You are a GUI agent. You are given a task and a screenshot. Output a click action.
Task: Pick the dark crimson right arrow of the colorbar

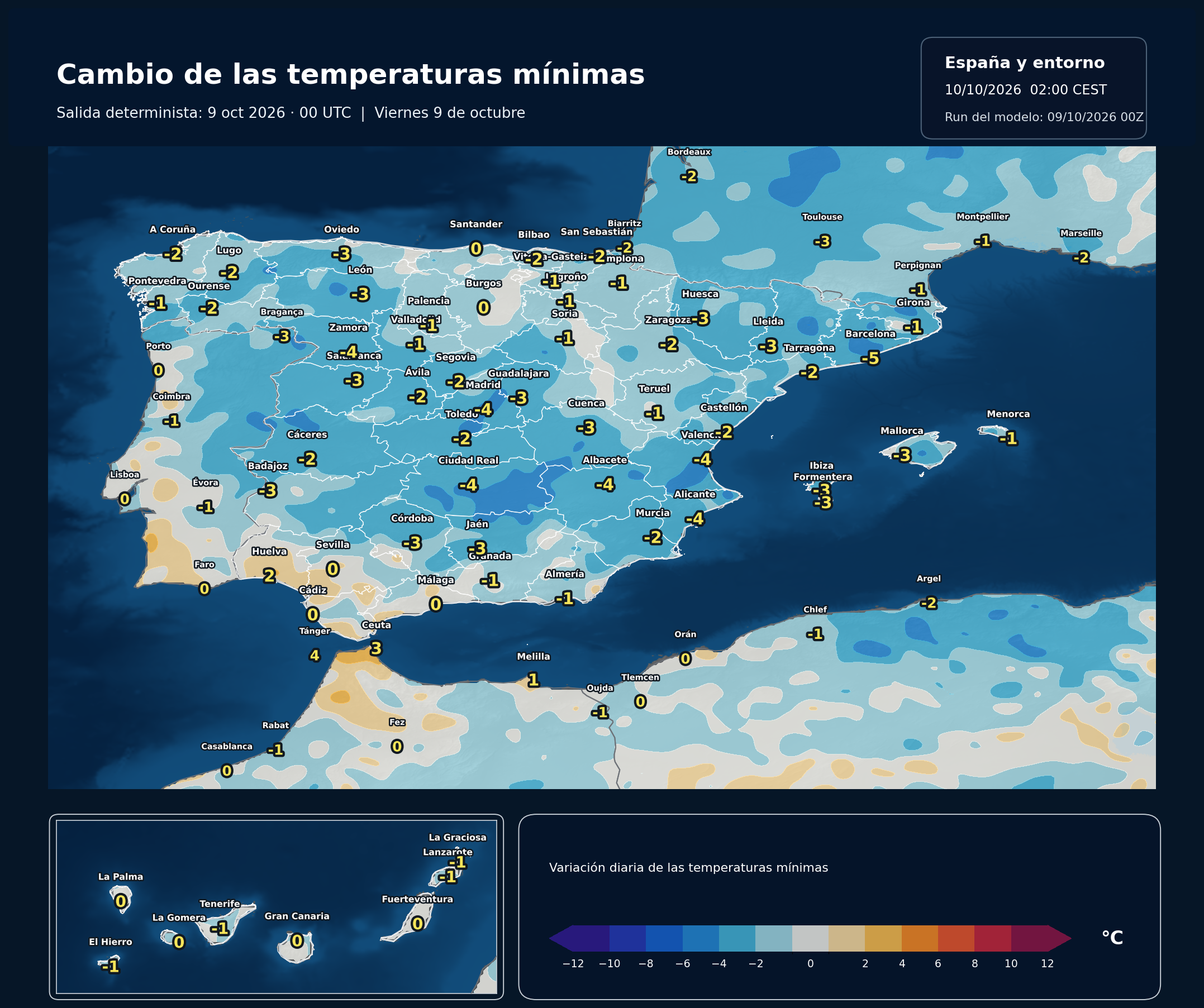[x=1060, y=938]
